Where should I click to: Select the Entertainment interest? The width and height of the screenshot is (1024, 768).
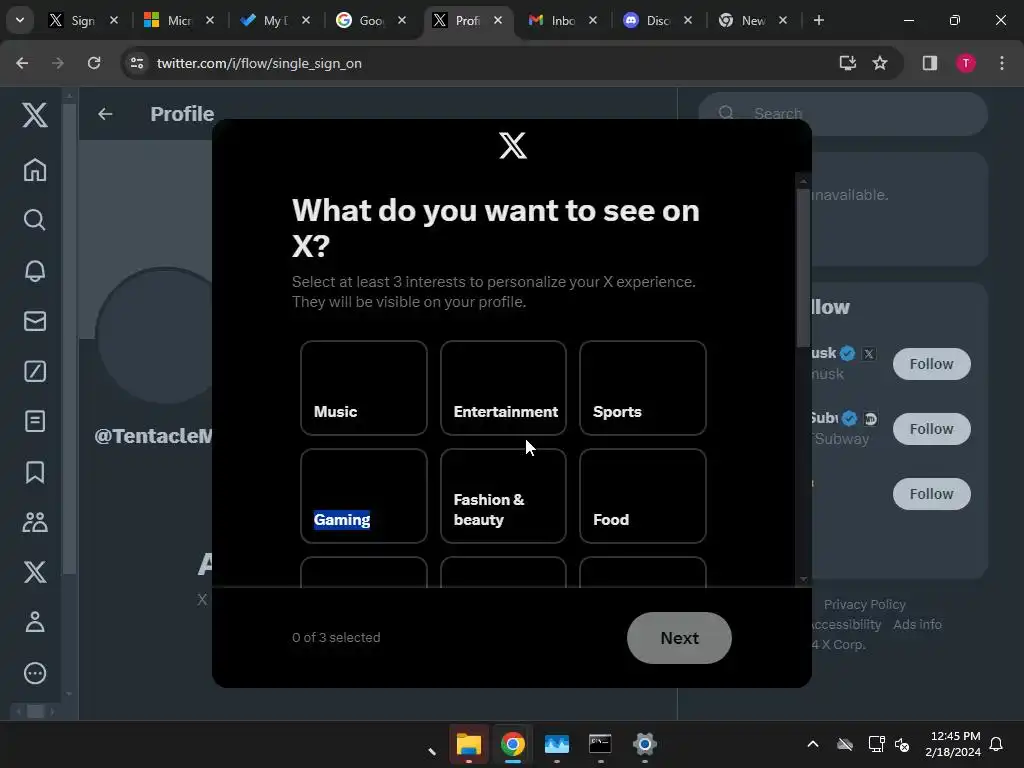pos(503,388)
